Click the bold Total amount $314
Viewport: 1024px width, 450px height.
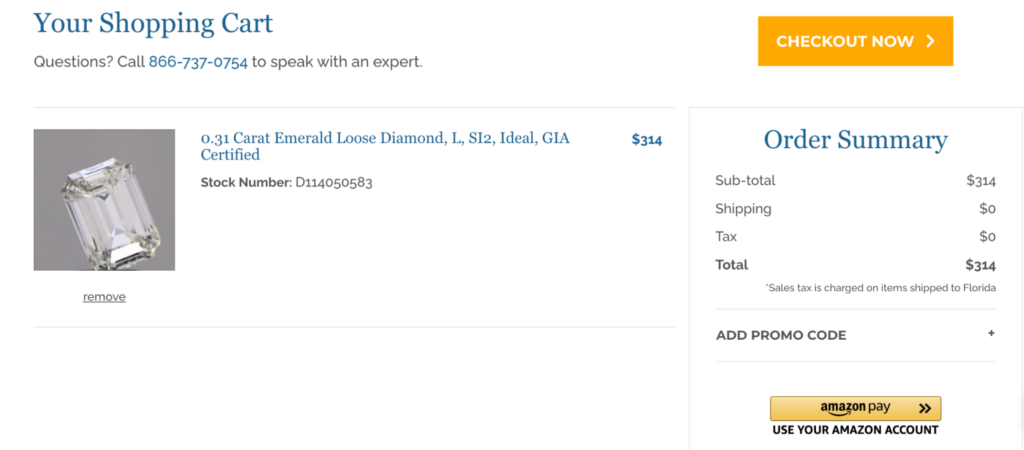(981, 265)
